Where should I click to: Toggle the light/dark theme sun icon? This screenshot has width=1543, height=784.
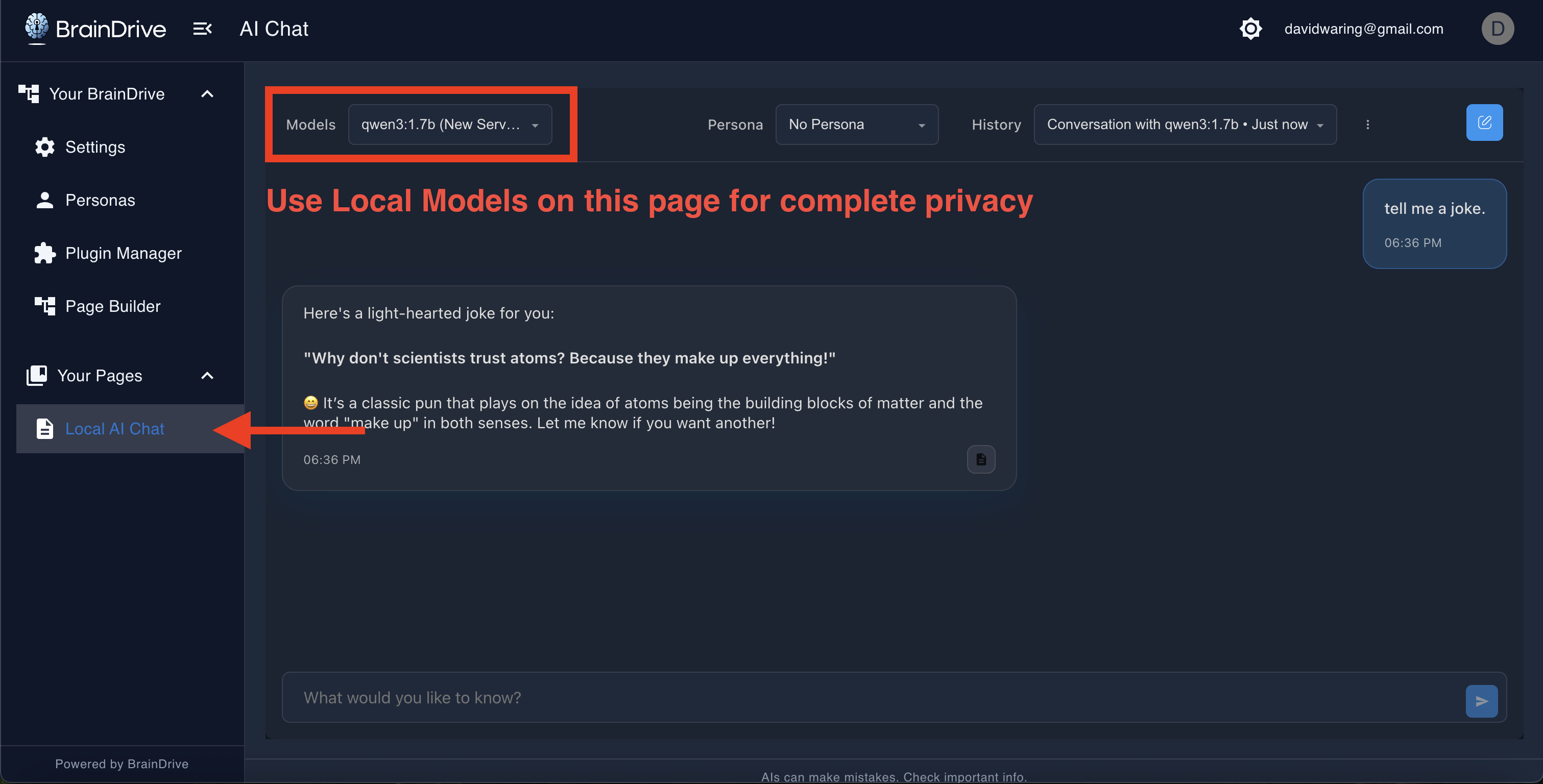(x=1250, y=29)
